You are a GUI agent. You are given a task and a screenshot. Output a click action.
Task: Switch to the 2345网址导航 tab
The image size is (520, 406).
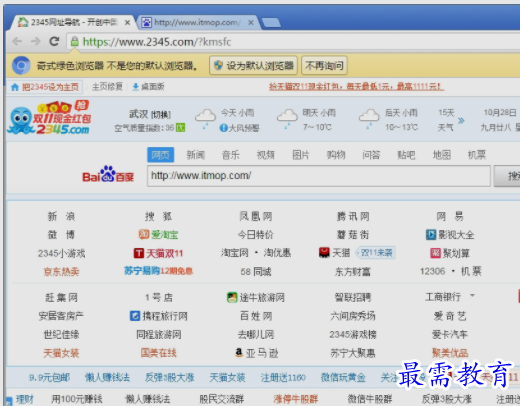73,23
